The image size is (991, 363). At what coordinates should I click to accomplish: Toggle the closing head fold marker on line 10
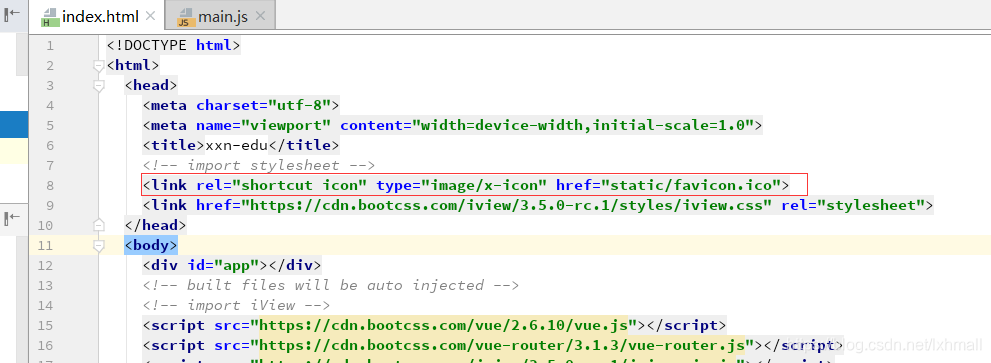pos(98,225)
